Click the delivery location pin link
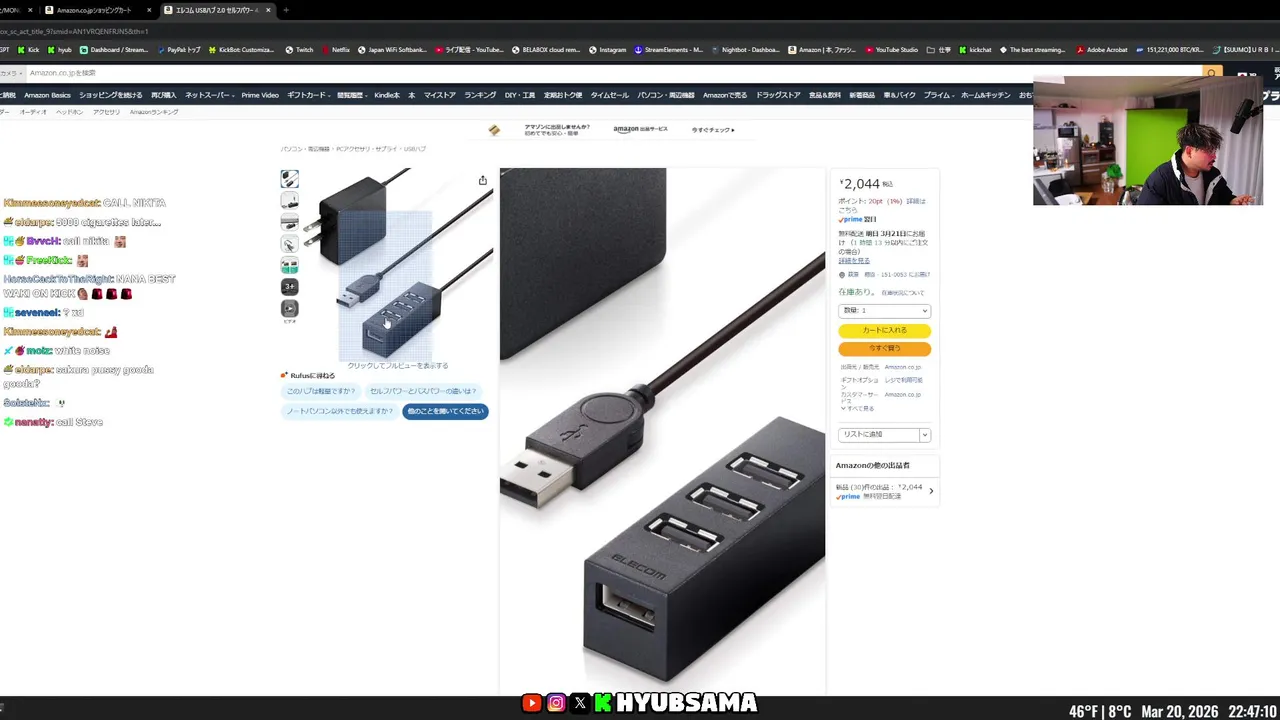Image resolution: width=1280 pixels, height=720 pixels. 885,274
